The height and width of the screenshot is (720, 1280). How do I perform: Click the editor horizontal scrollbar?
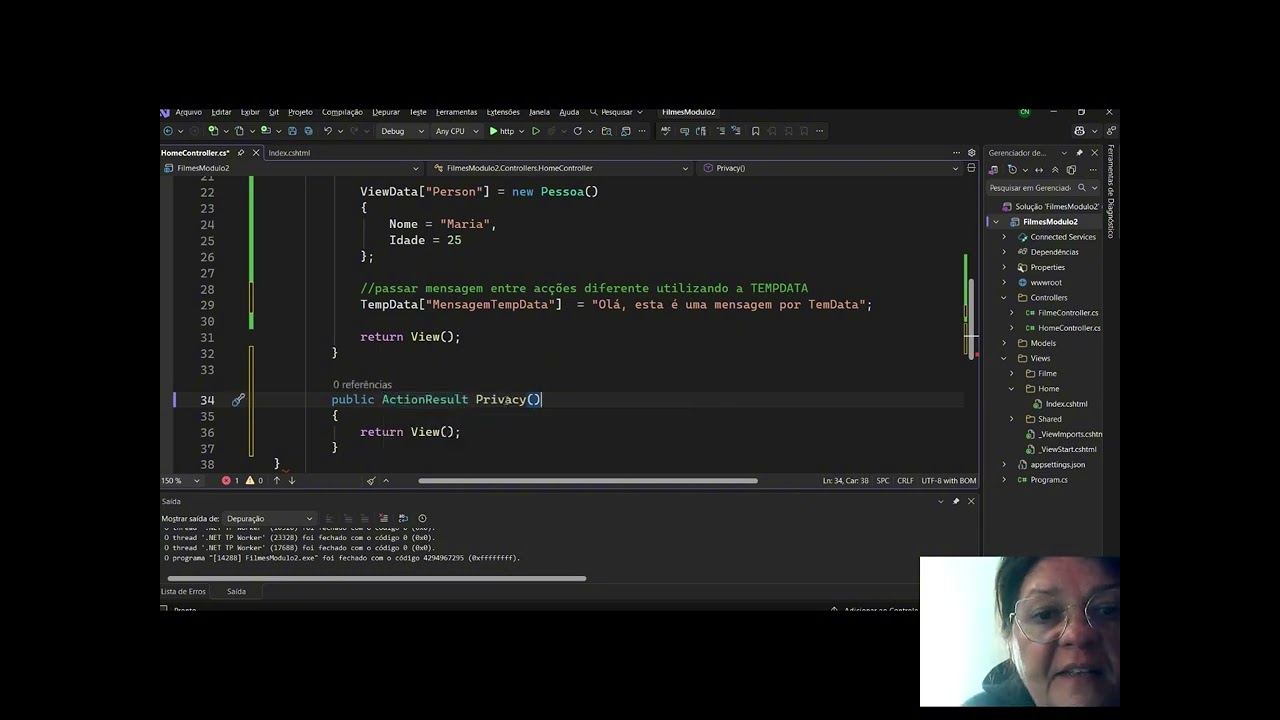coord(588,481)
